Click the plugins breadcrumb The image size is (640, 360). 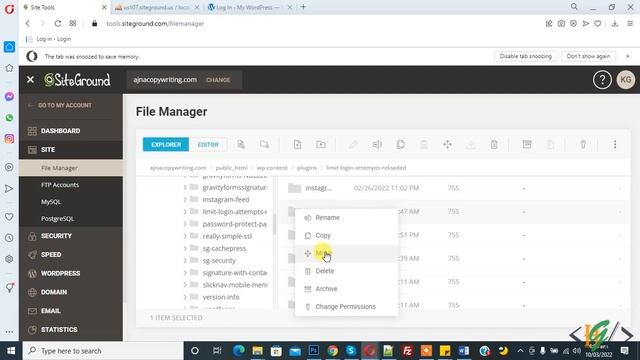[307, 168]
